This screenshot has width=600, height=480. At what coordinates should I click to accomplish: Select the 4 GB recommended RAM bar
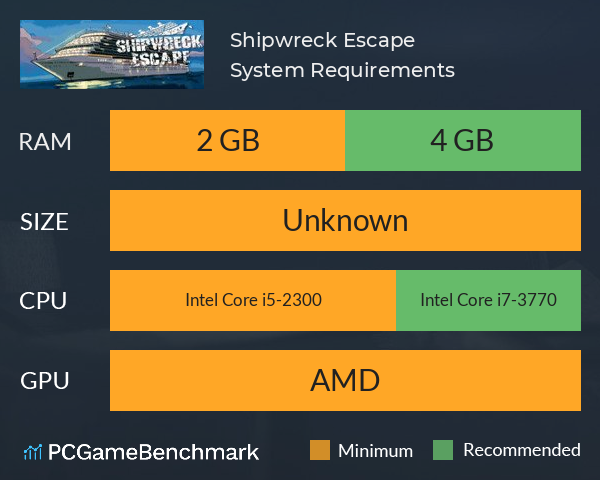point(463,140)
